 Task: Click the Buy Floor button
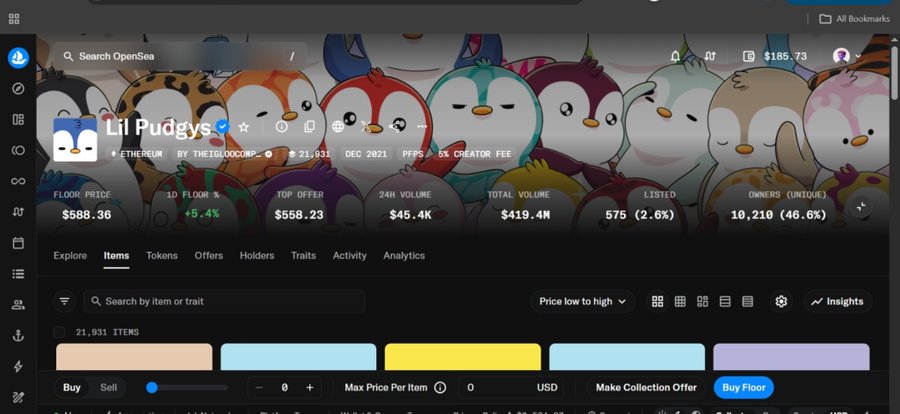click(744, 388)
